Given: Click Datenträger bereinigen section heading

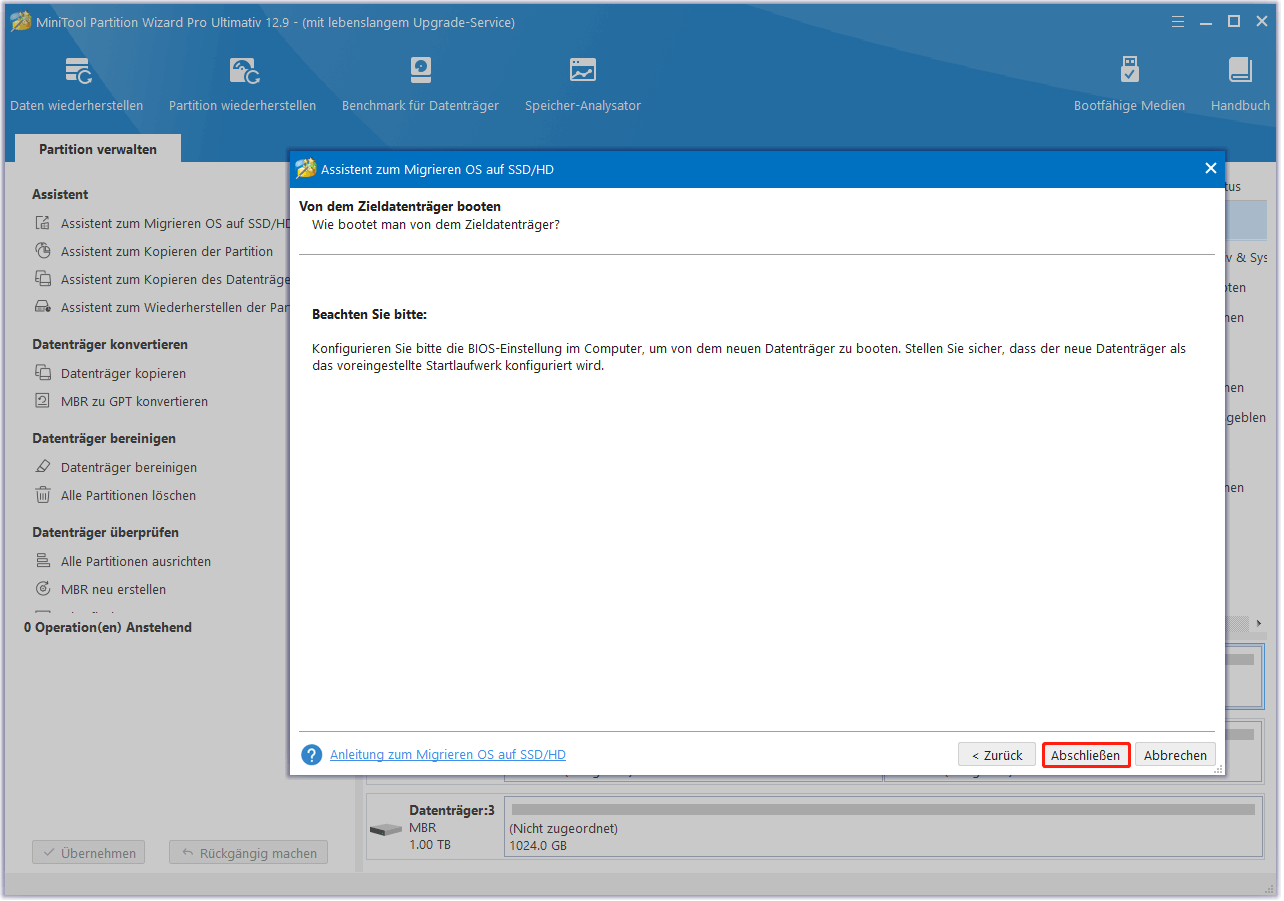Looking at the screenshot, I should pos(104,438).
